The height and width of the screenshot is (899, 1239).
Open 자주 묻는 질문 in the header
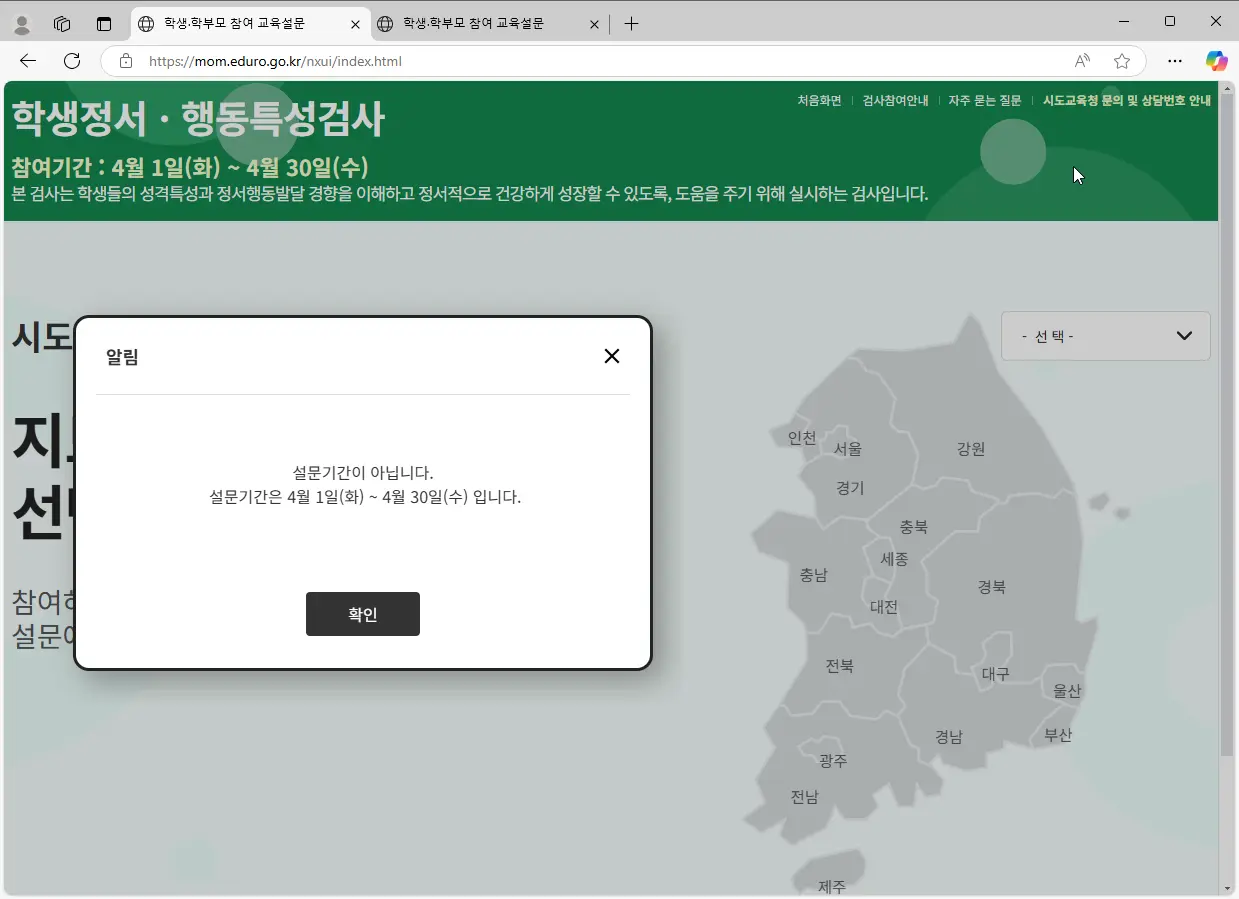(x=985, y=100)
